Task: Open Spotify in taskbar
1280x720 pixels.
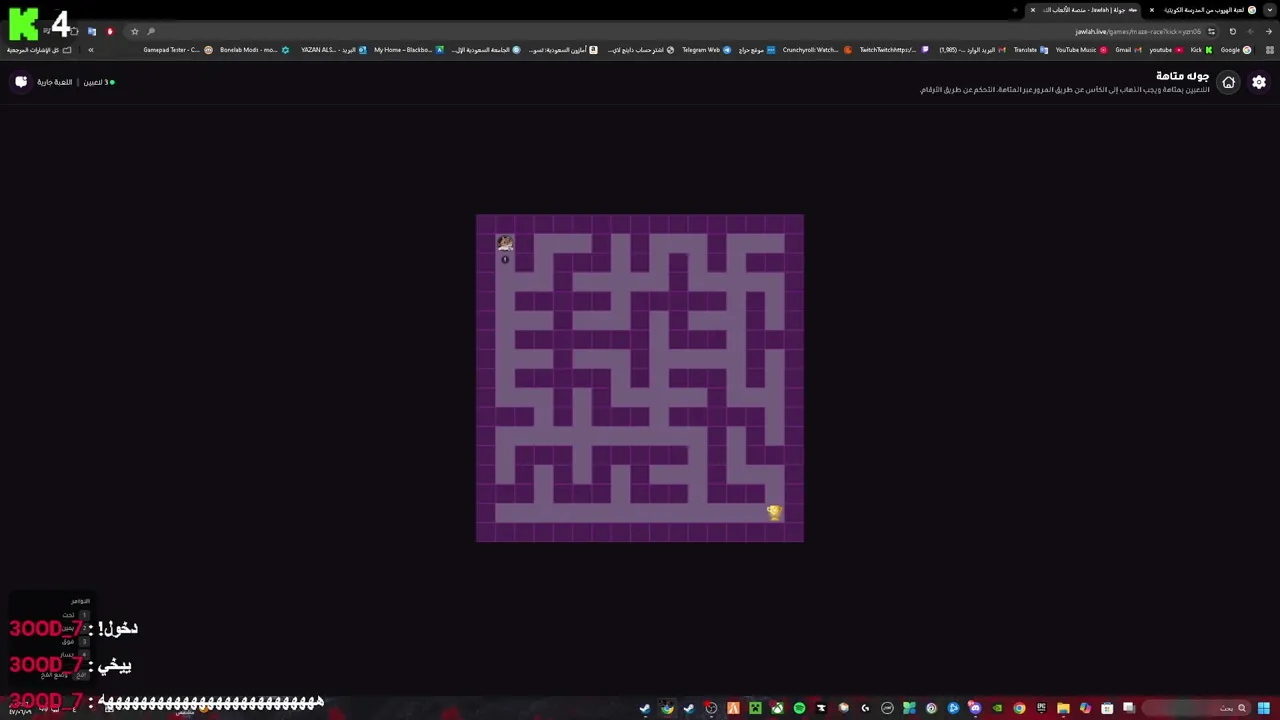Action: point(799,708)
